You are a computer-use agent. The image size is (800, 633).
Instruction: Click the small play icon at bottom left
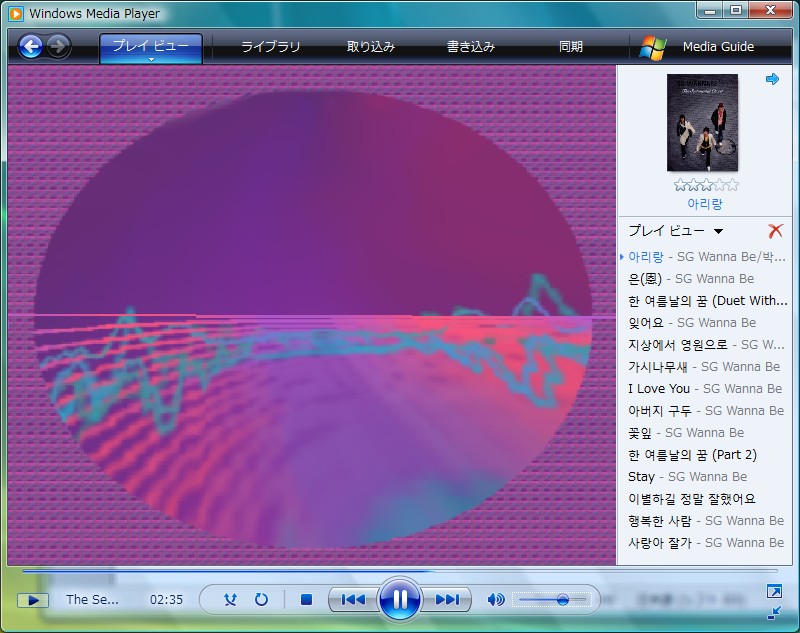[33, 600]
